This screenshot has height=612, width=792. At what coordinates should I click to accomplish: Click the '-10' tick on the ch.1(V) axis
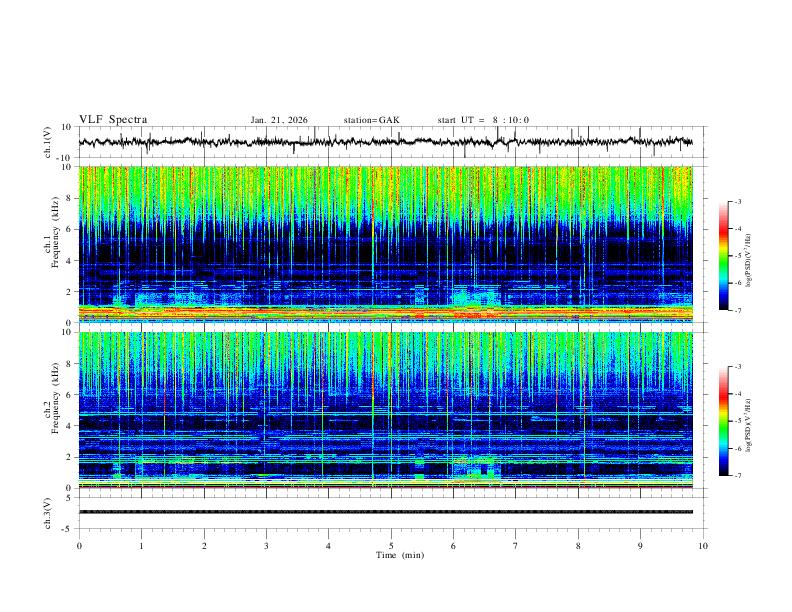pyautogui.click(x=64, y=158)
